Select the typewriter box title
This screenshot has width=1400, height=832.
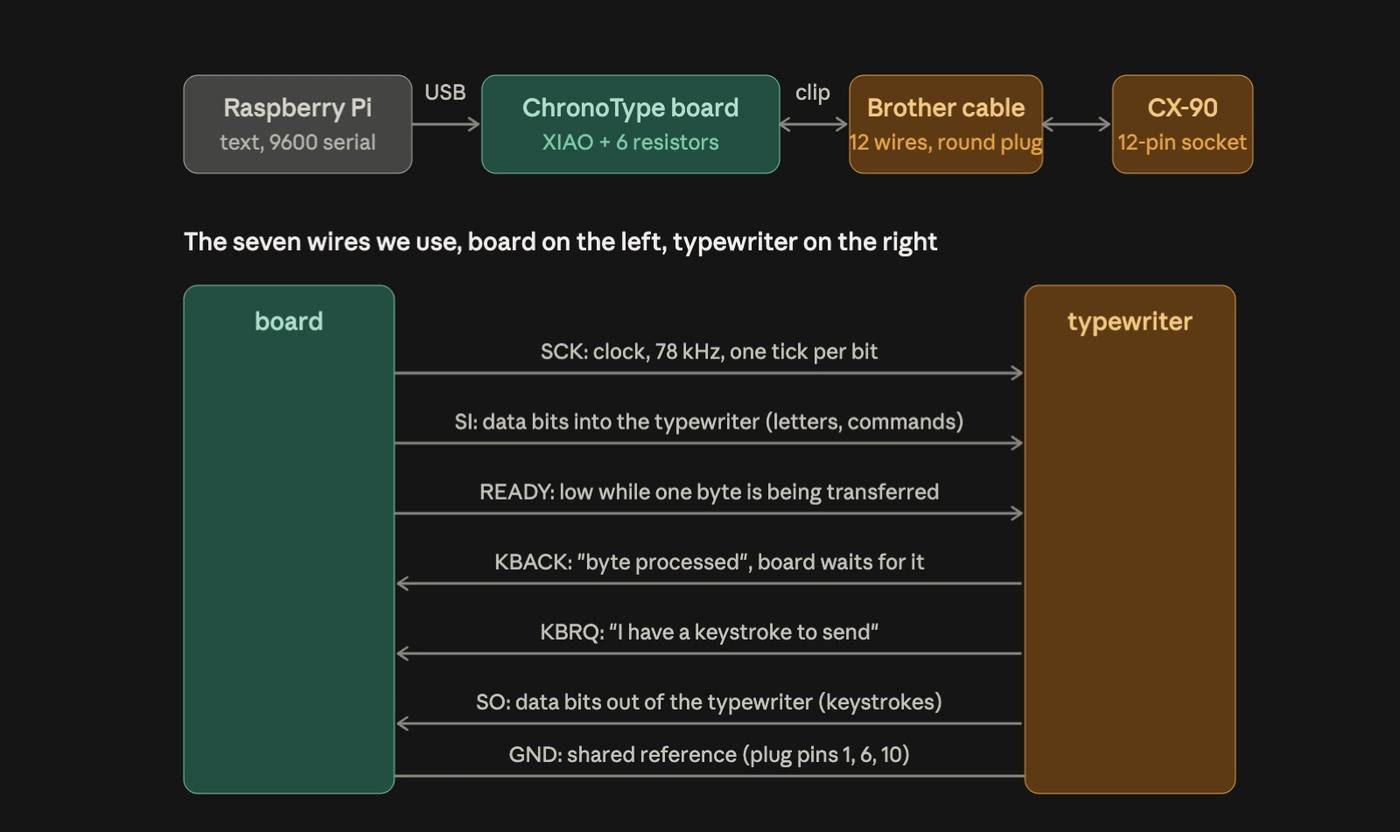tap(1130, 321)
